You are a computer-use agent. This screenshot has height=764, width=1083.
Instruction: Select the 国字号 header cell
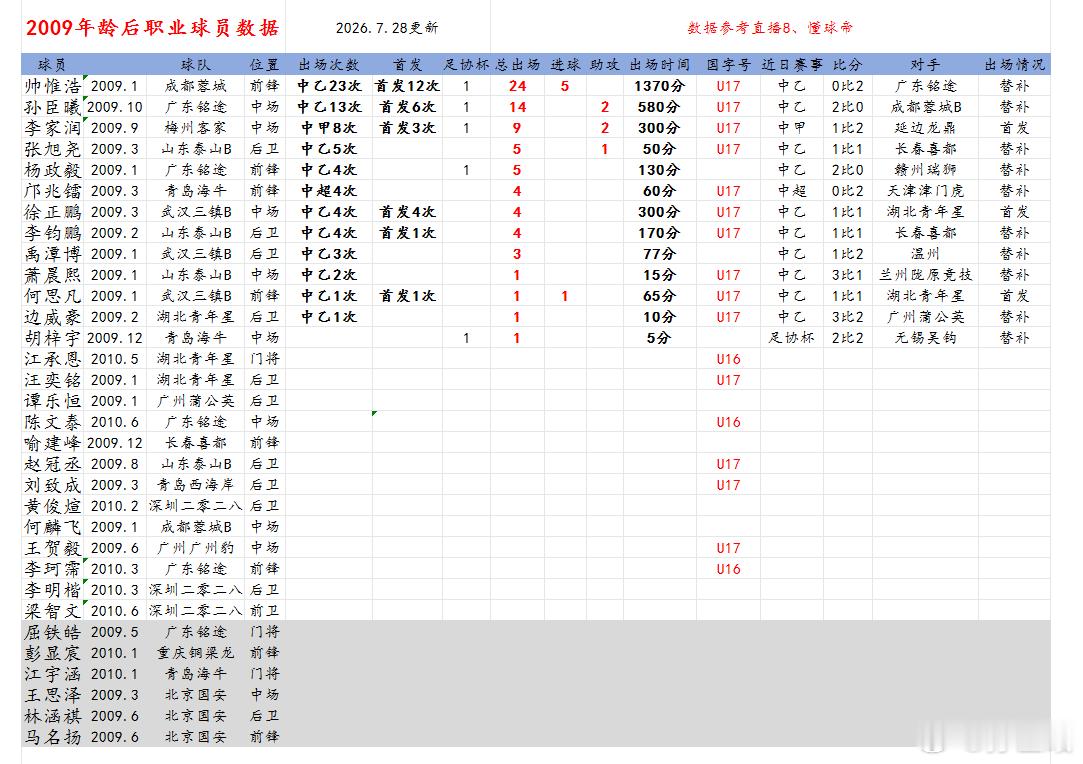[x=728, y=65]
